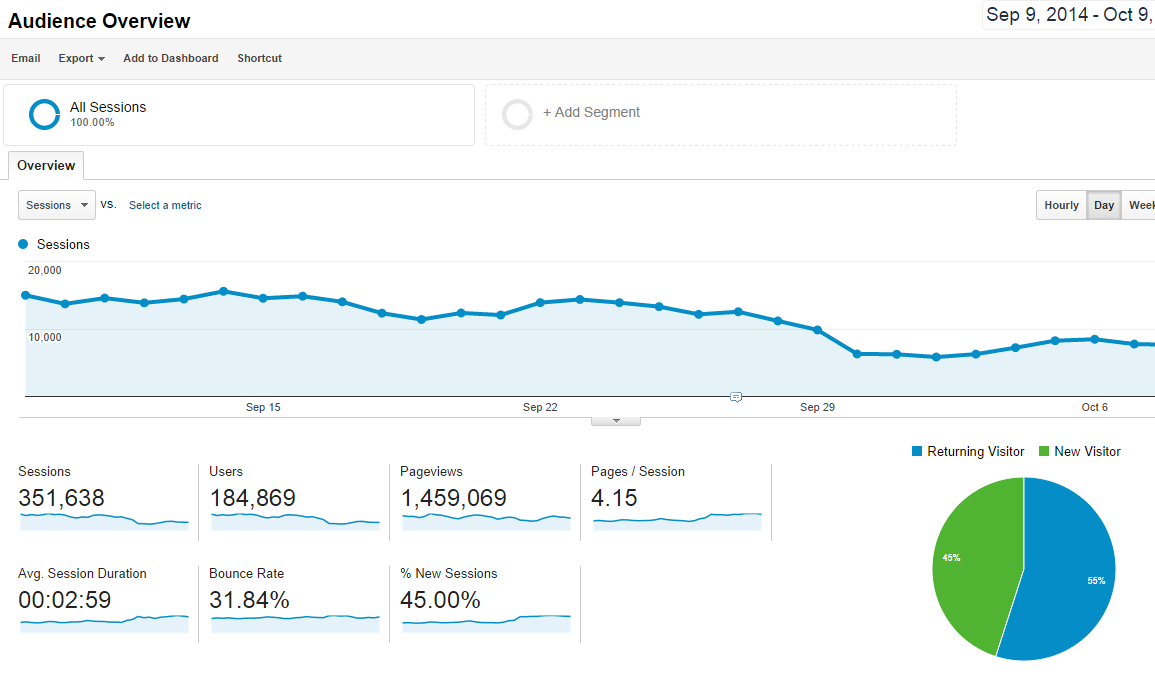Switch chart to Hourly view
The width and height of the screenshot is (1155, 690).
[1061, 205]
